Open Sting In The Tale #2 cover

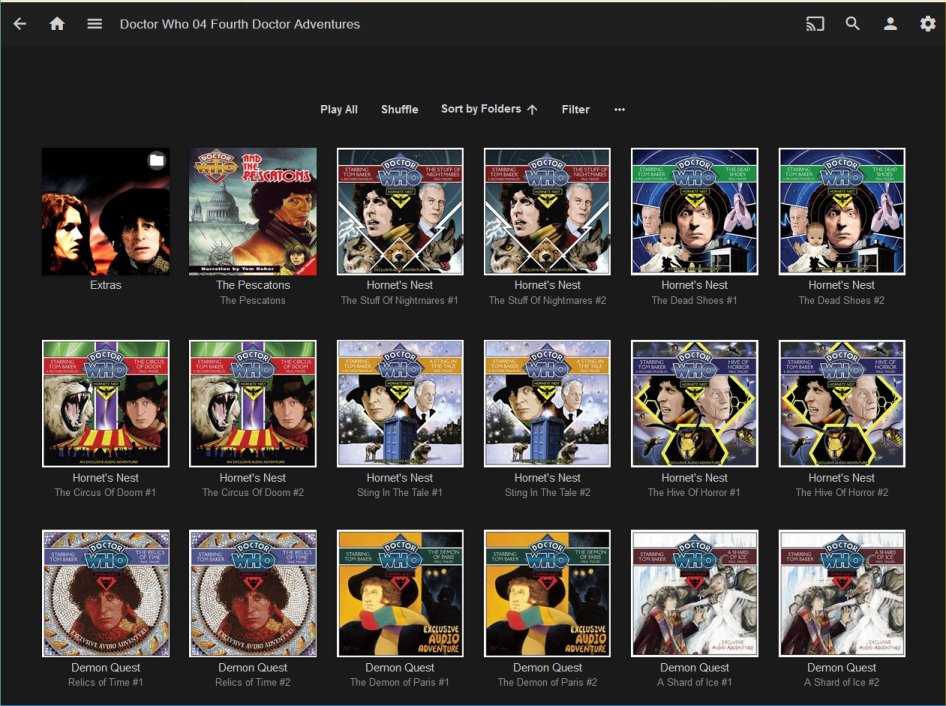tap(547, 404)
